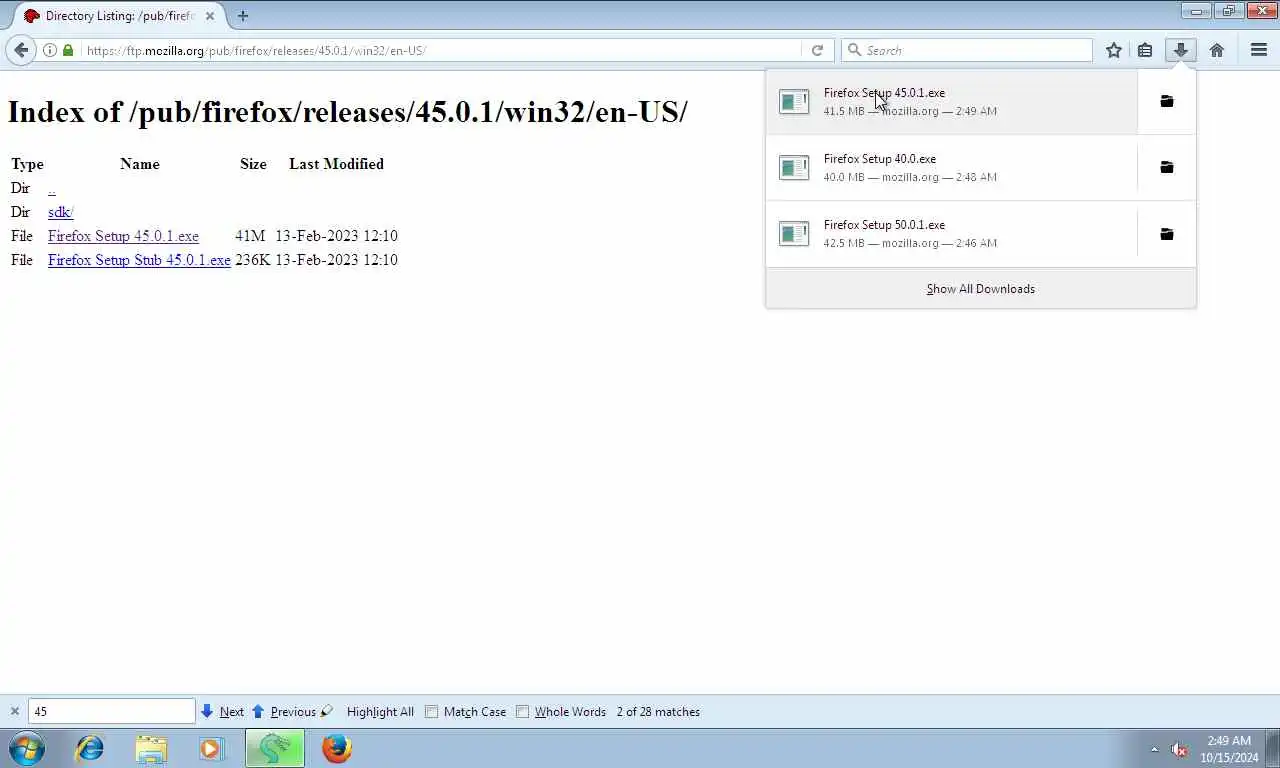Click the 'Name' column header
The width and height of the screenshot is (1280, 768).
tap(139, 164)
